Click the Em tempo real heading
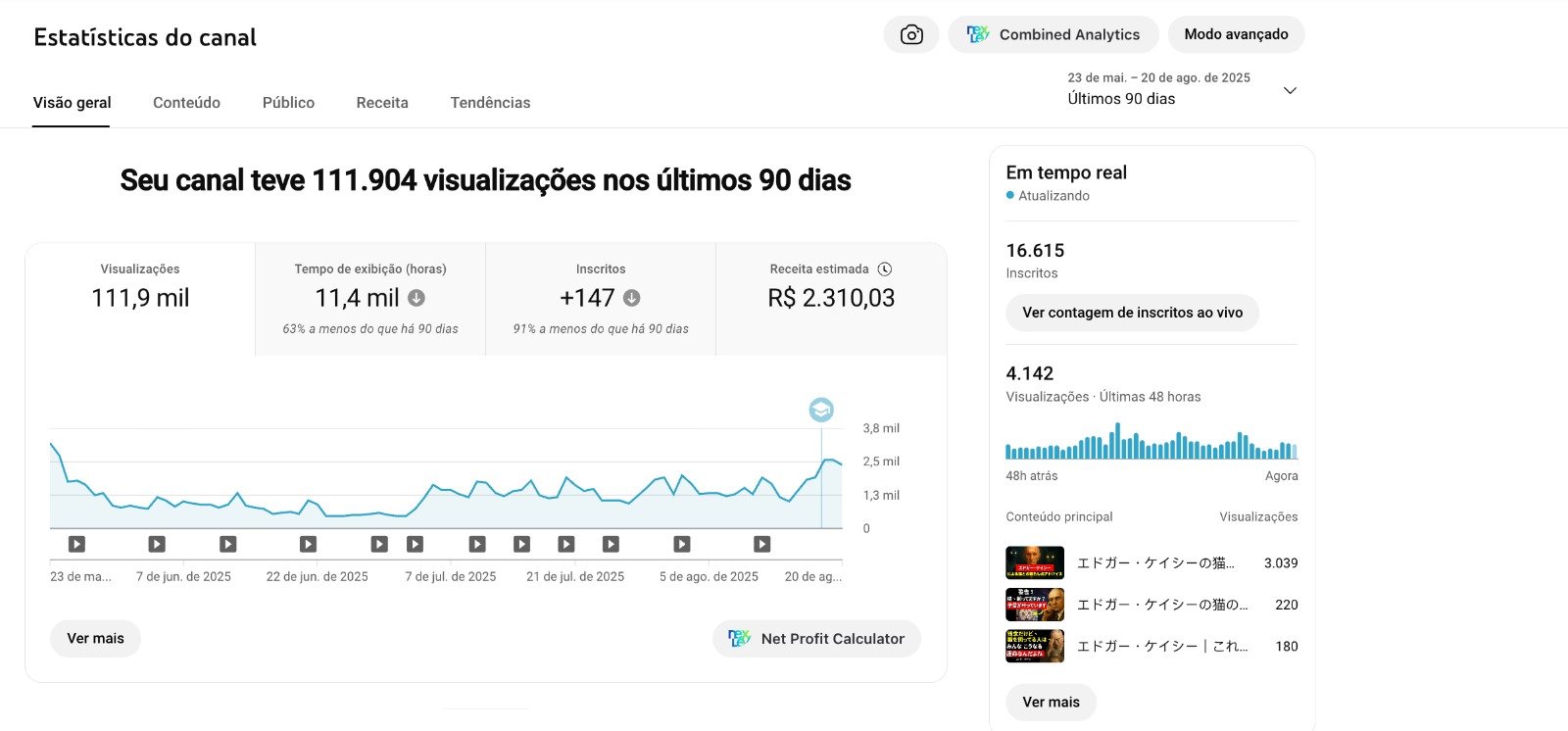 1066,172
